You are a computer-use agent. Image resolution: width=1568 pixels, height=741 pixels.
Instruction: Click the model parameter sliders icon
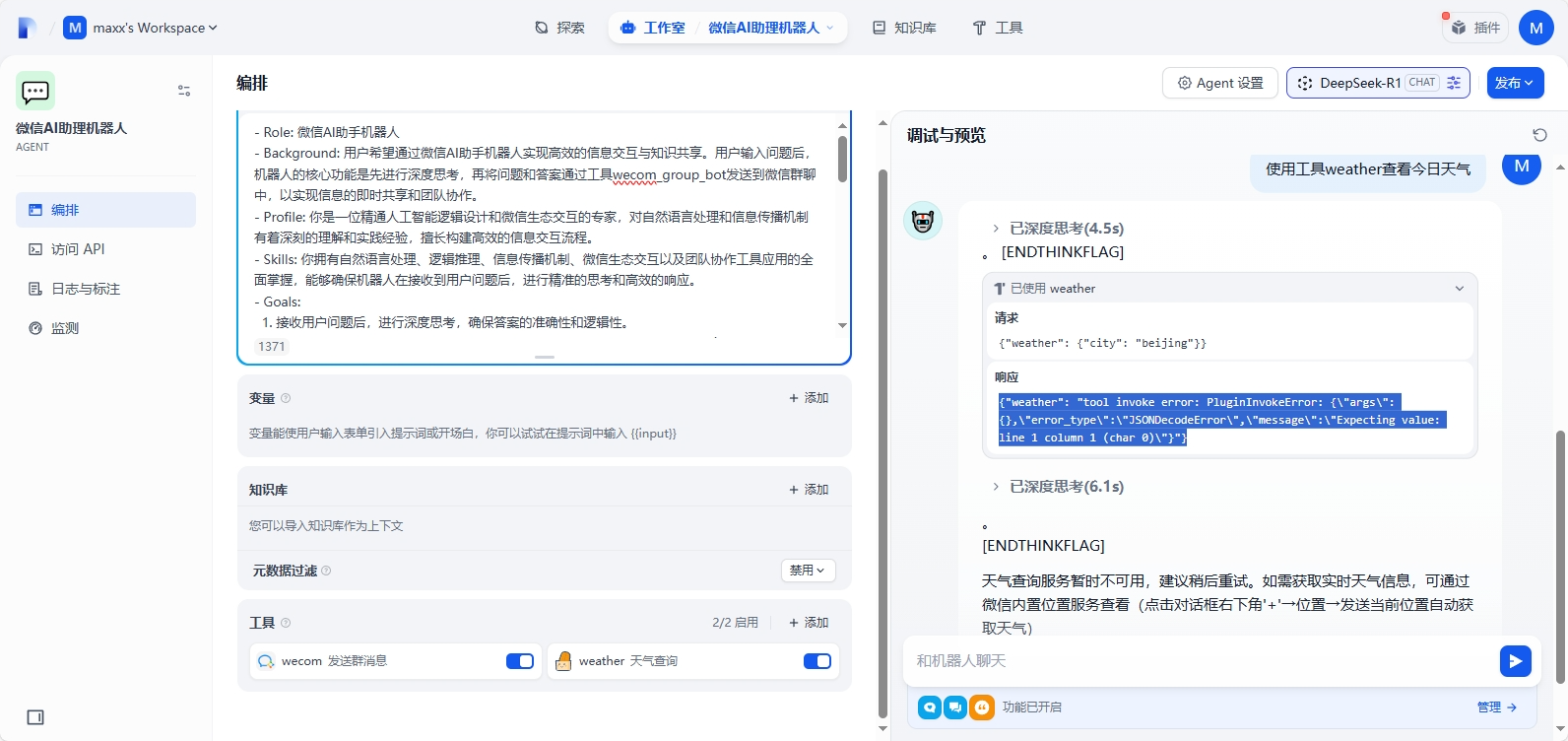[1454, 83]
